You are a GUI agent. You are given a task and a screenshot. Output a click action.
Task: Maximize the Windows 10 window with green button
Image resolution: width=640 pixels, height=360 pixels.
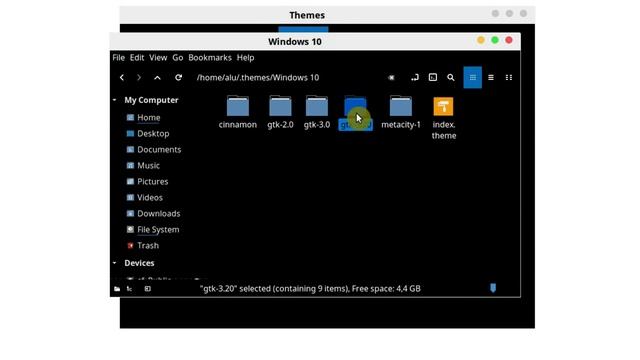[x=495, y=40]
